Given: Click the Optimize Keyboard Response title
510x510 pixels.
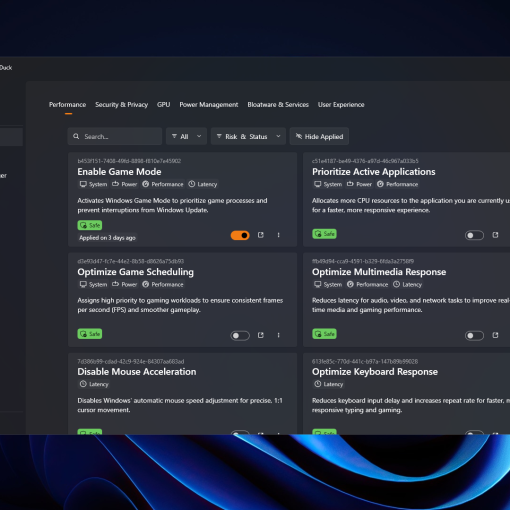Looking at the screenshot, I should pos(375,372).
